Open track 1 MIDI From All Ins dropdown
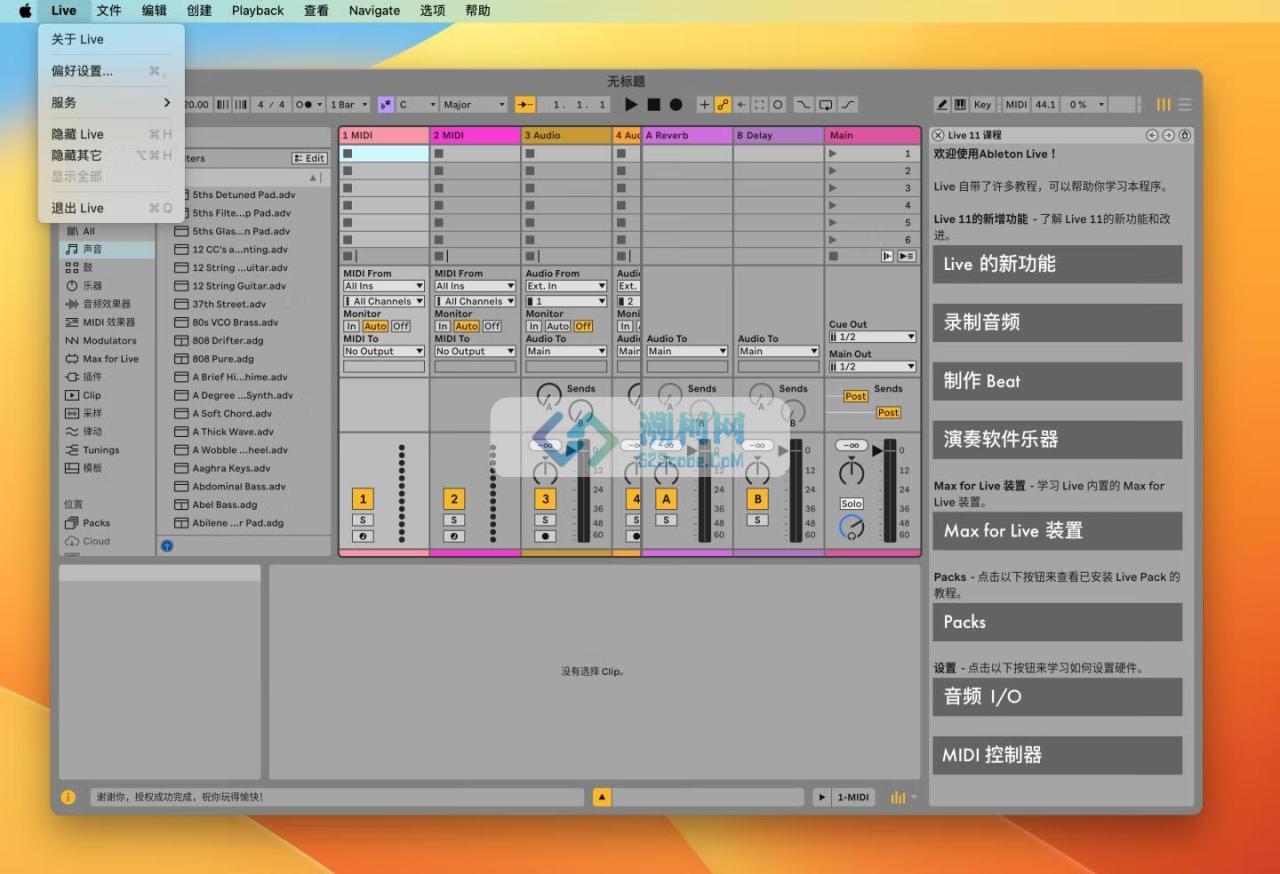 click(x=384, y=286)
